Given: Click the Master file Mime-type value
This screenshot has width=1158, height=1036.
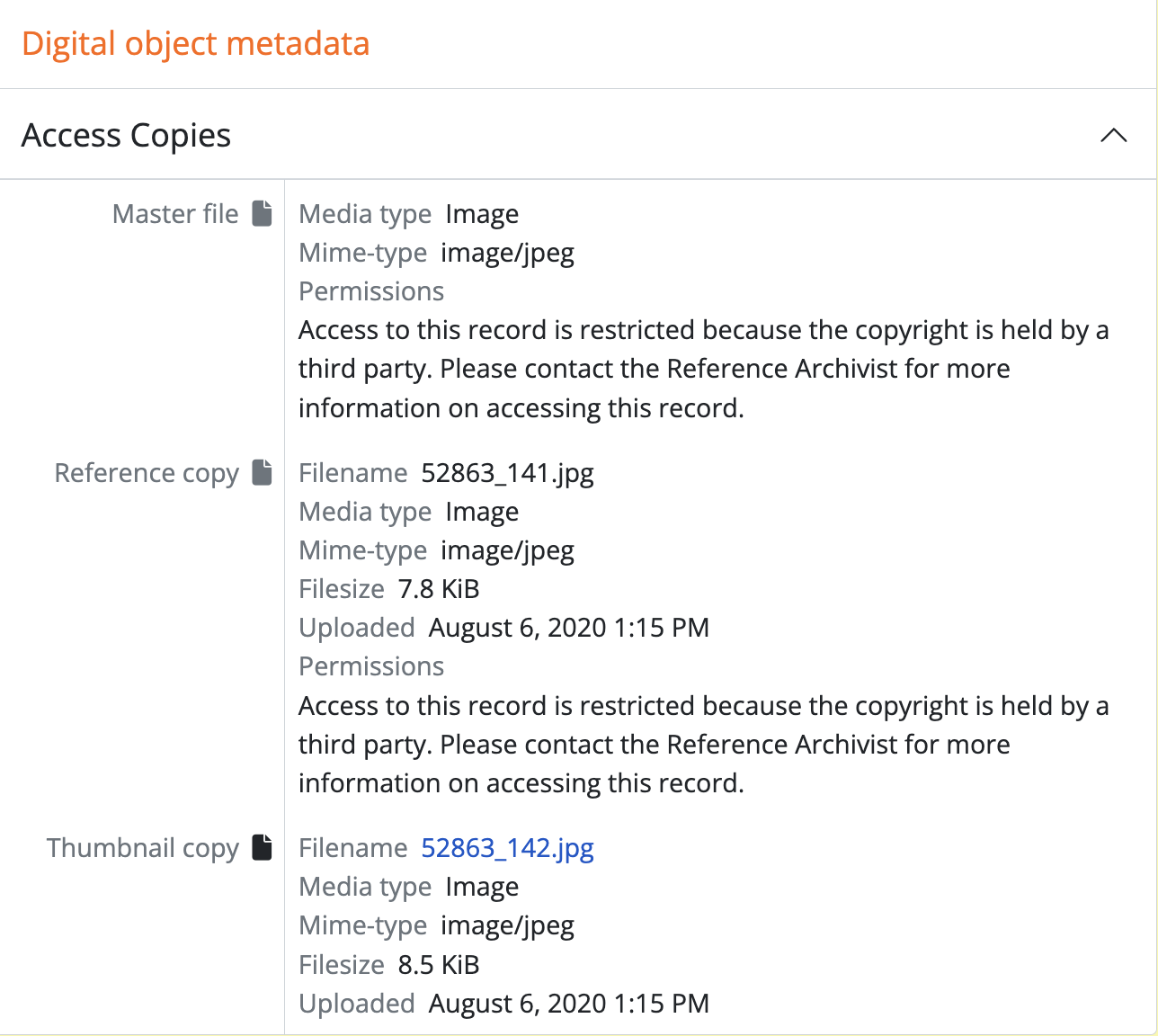Looking at the screenshot, I should pyautogui.click(x=507, y=253).
